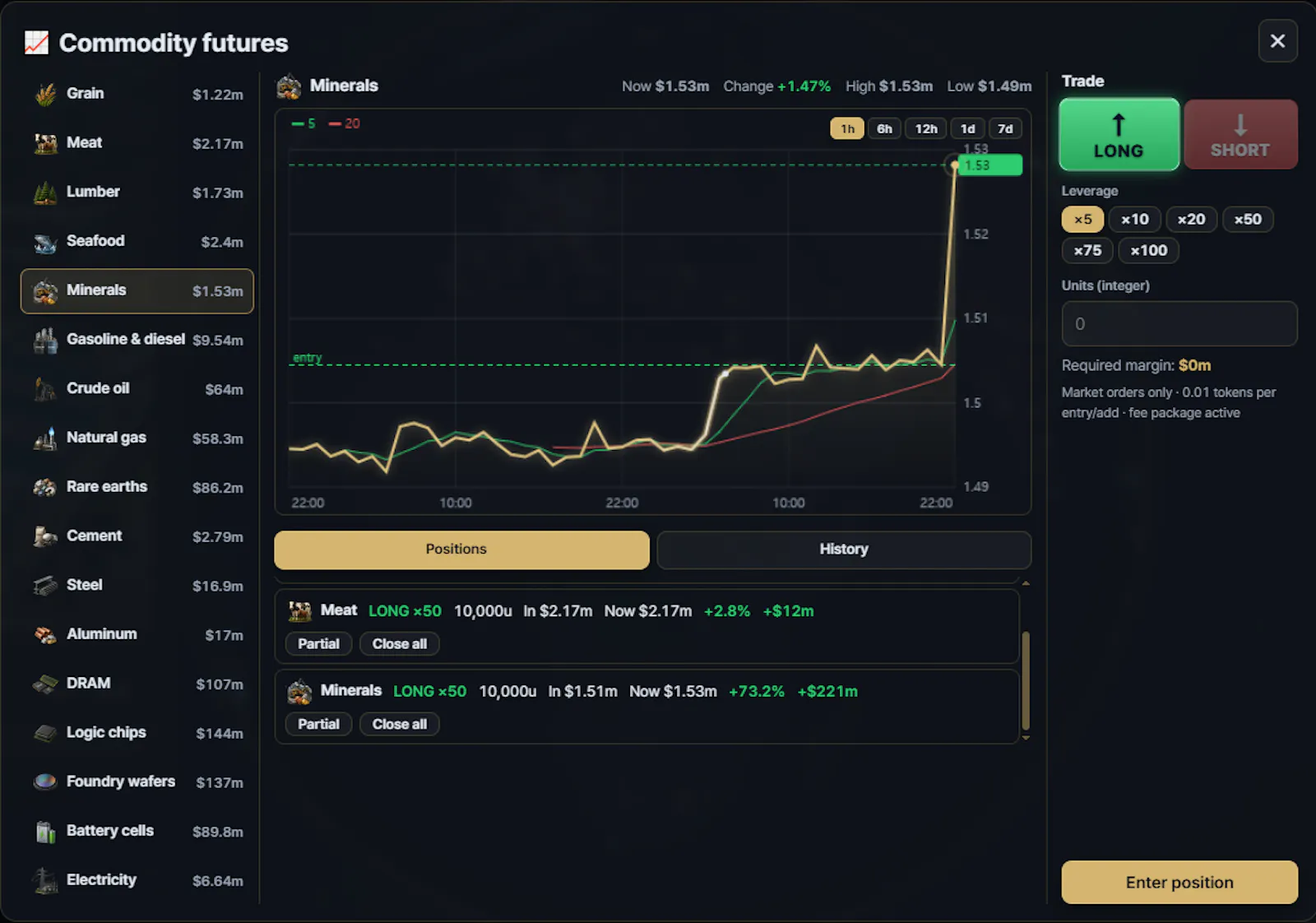1316x923 pixels.
Task: Click the Aluminum icon
Action: [x=45, y=635]
